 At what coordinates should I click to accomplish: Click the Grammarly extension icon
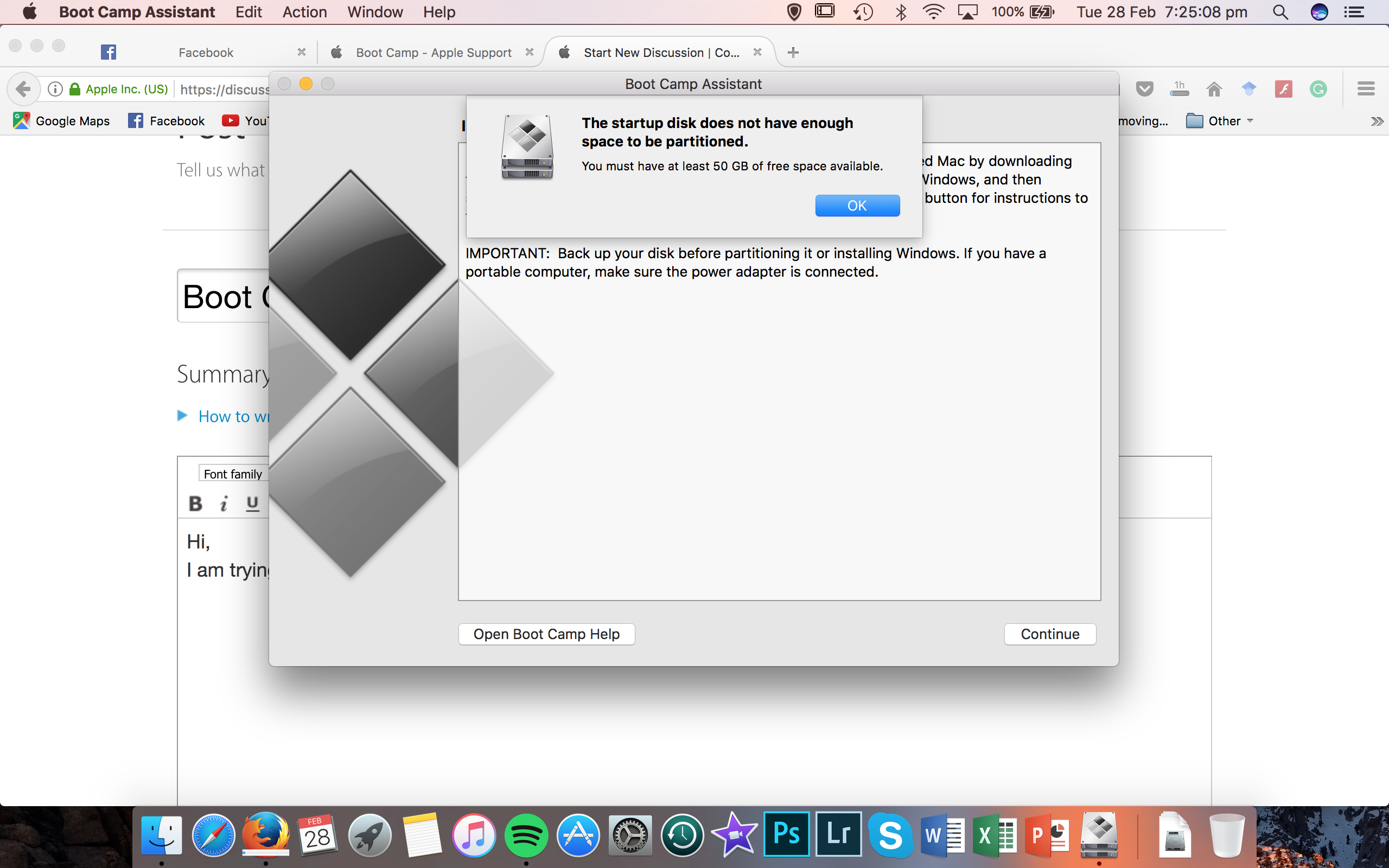pyautogui.click(x=1318, y=88)
